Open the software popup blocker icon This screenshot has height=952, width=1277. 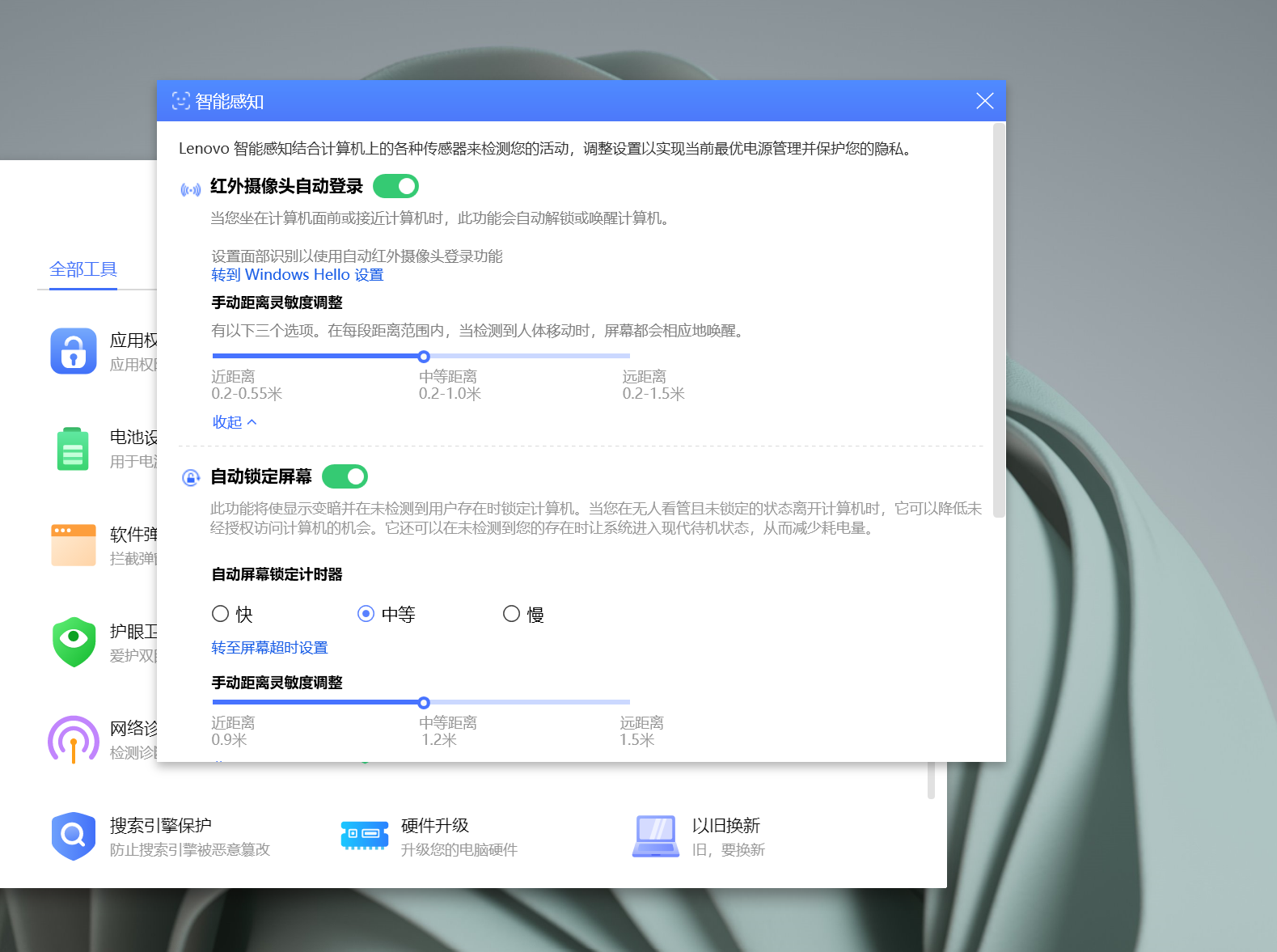74,545
